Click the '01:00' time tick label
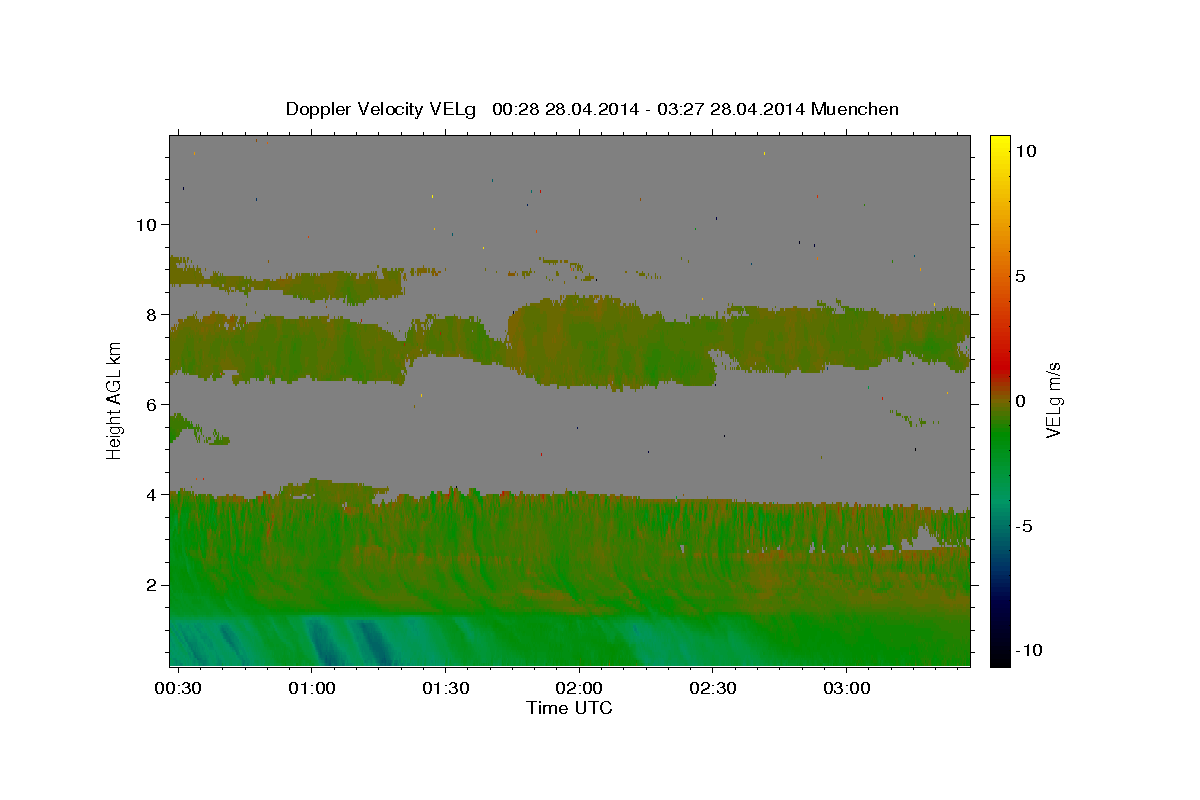This screenshot has width=1200, height=800. [311, 689]
